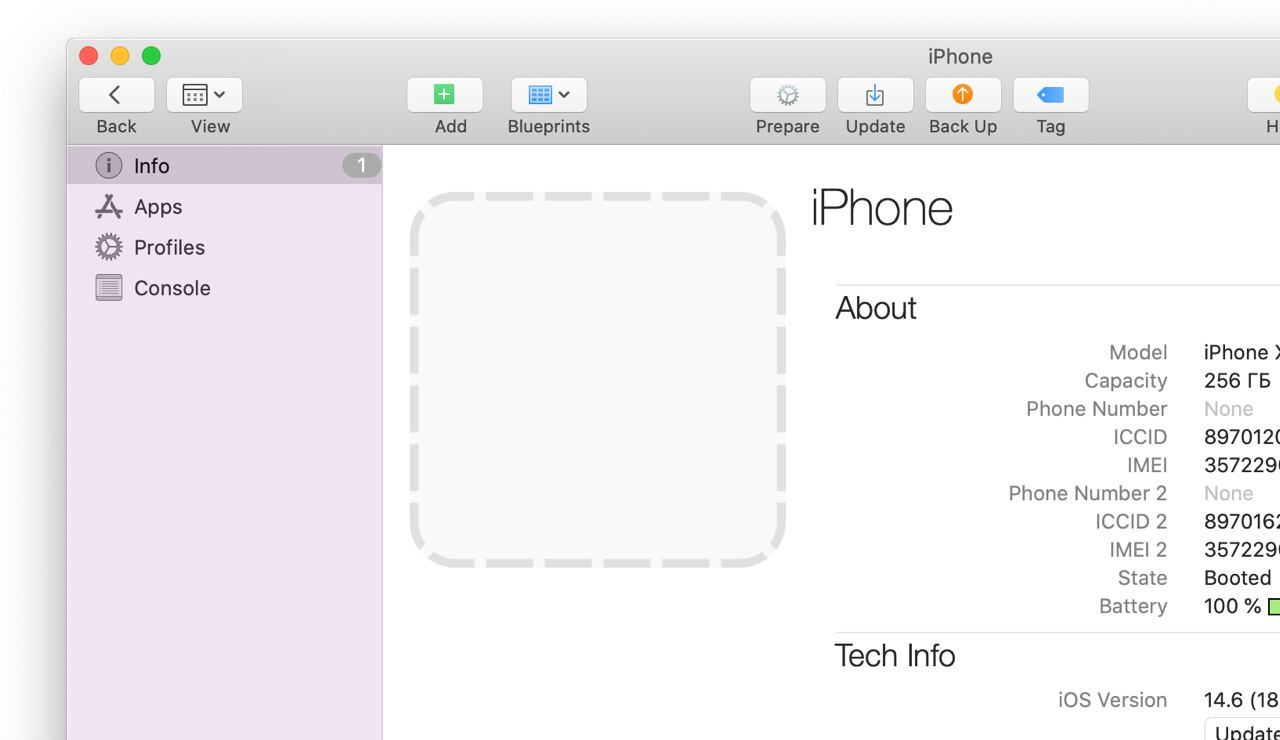Click the yellow minimize window button
The height and width of the screenshot is (740, 1280).
coord(120,56)
